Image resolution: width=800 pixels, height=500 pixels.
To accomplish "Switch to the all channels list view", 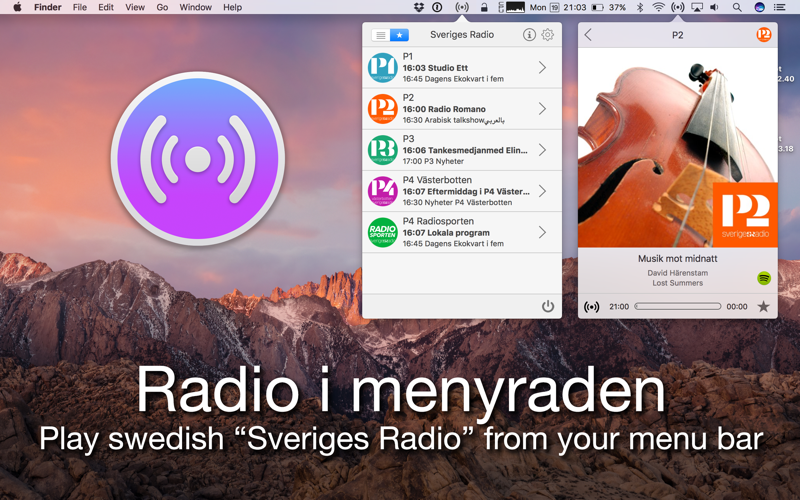I will (381, 35).
